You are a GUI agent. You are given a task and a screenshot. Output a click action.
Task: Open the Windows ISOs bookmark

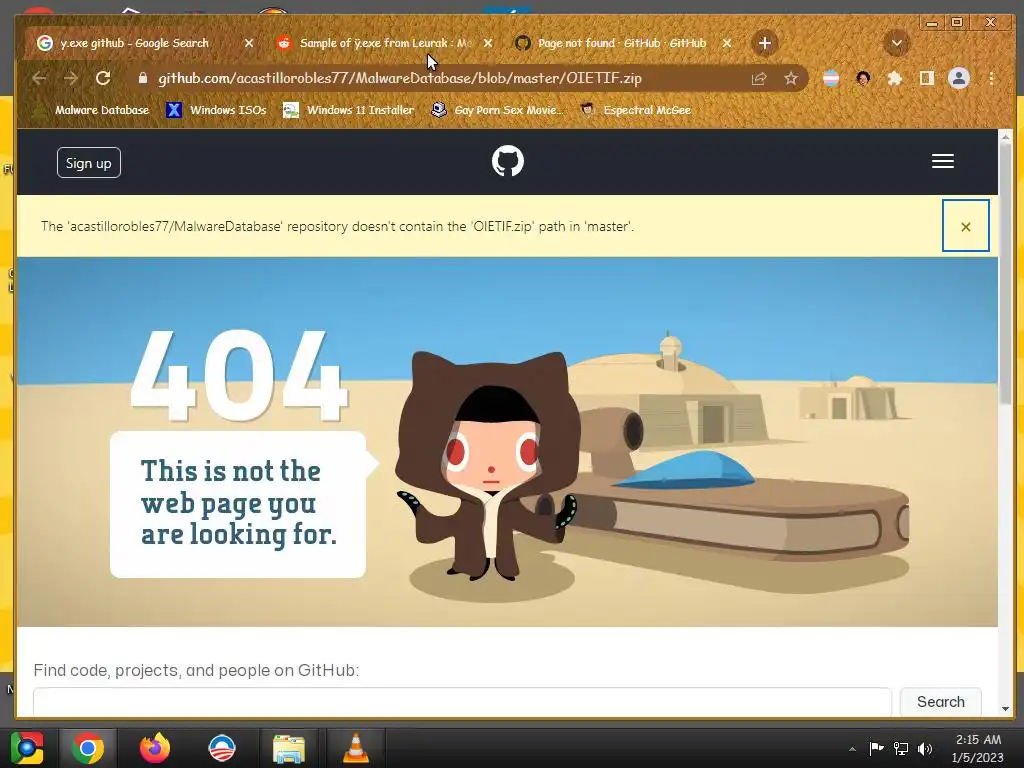(216, 110)
